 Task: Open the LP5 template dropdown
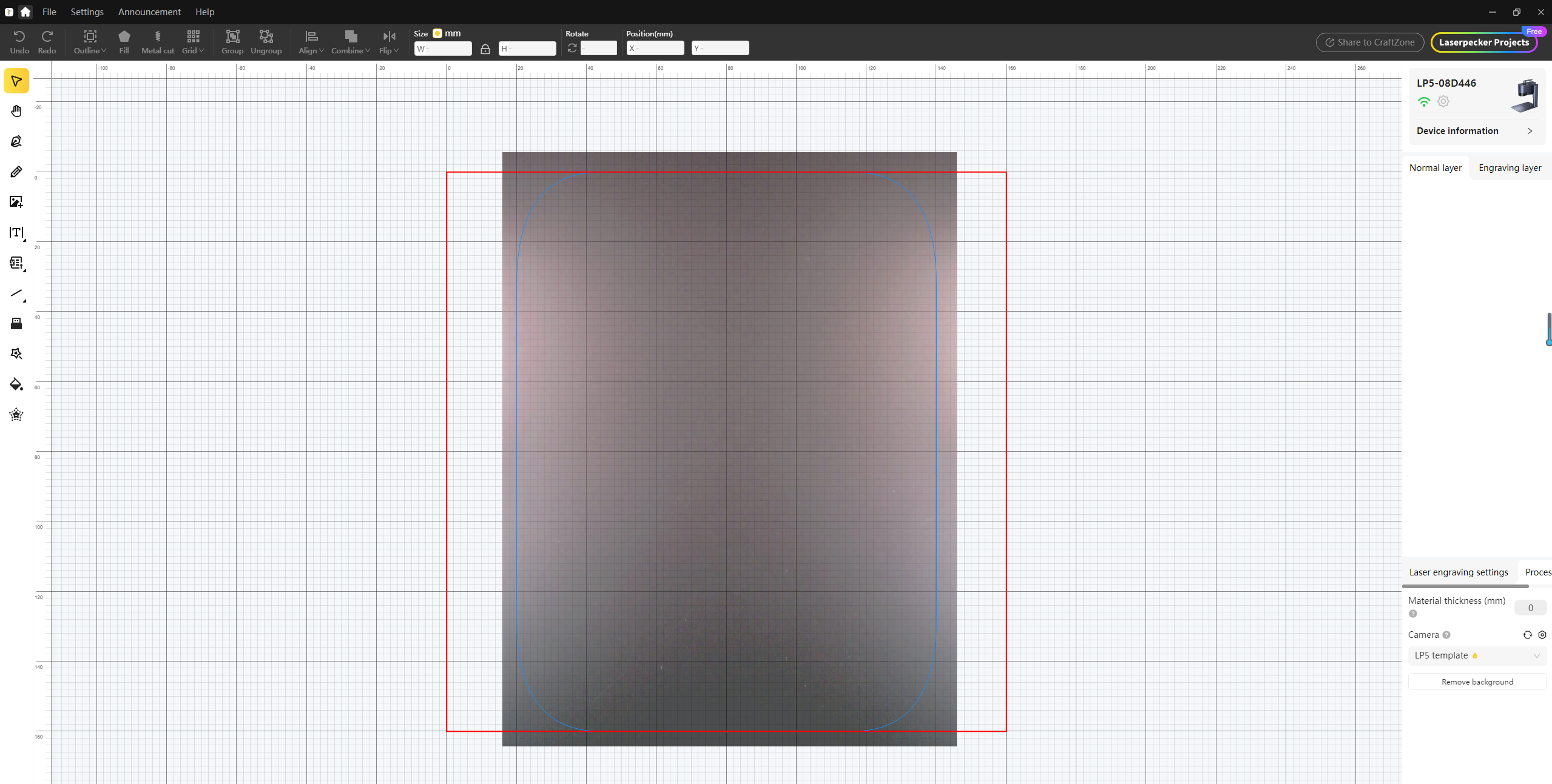pos(1477,655)
